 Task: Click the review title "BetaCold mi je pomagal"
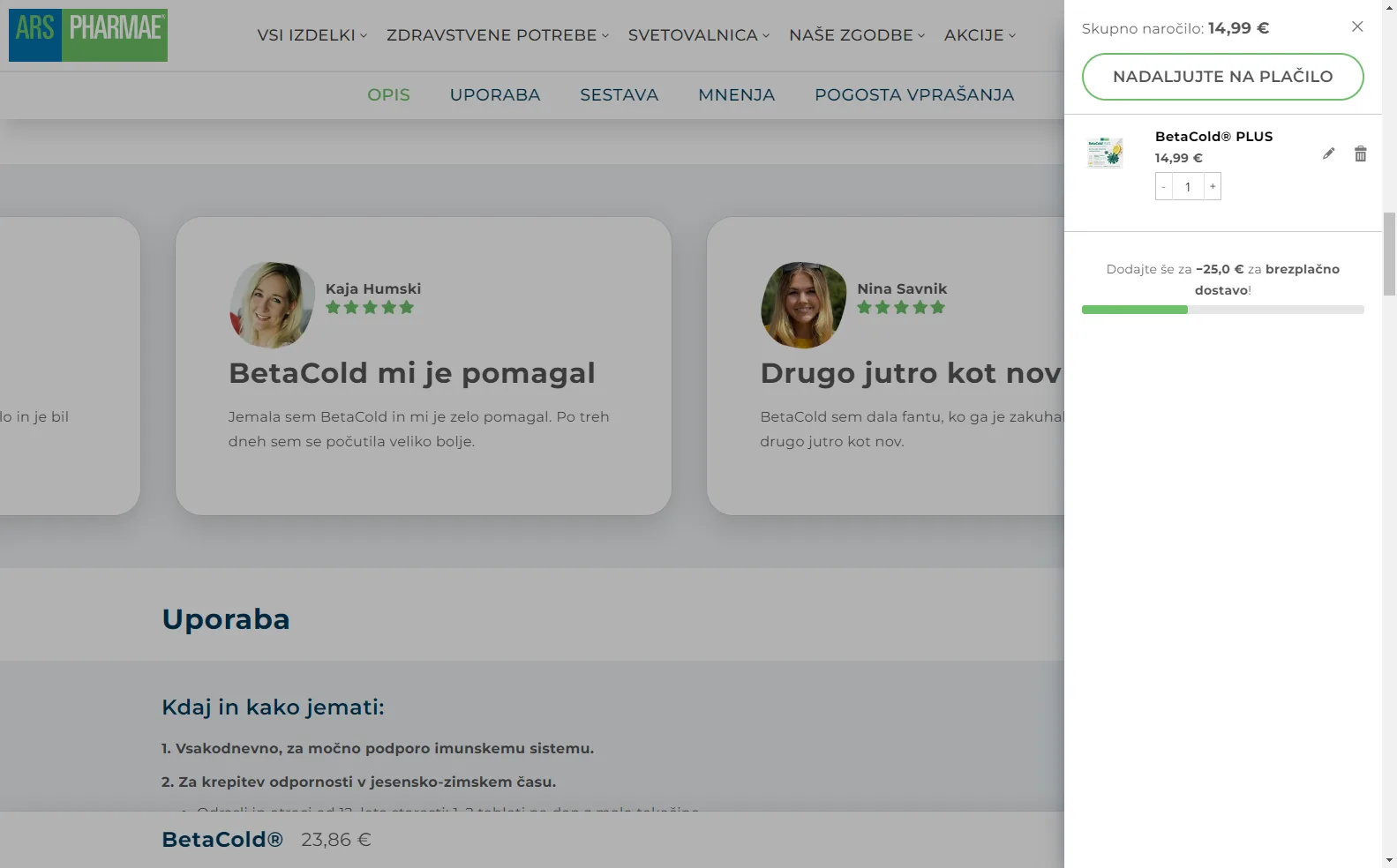tap(412, 373)
